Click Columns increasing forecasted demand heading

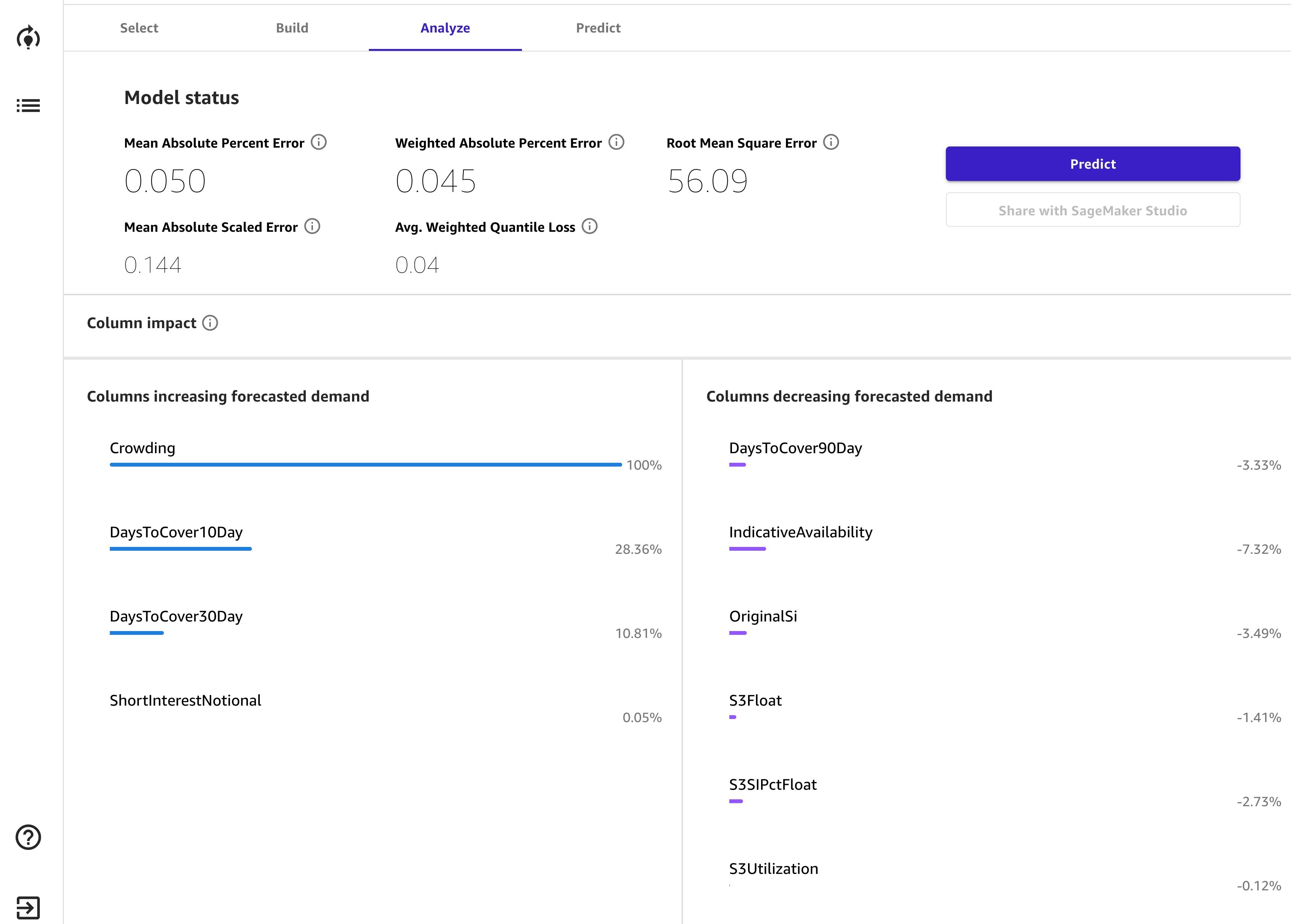click(x=228, y=397)
